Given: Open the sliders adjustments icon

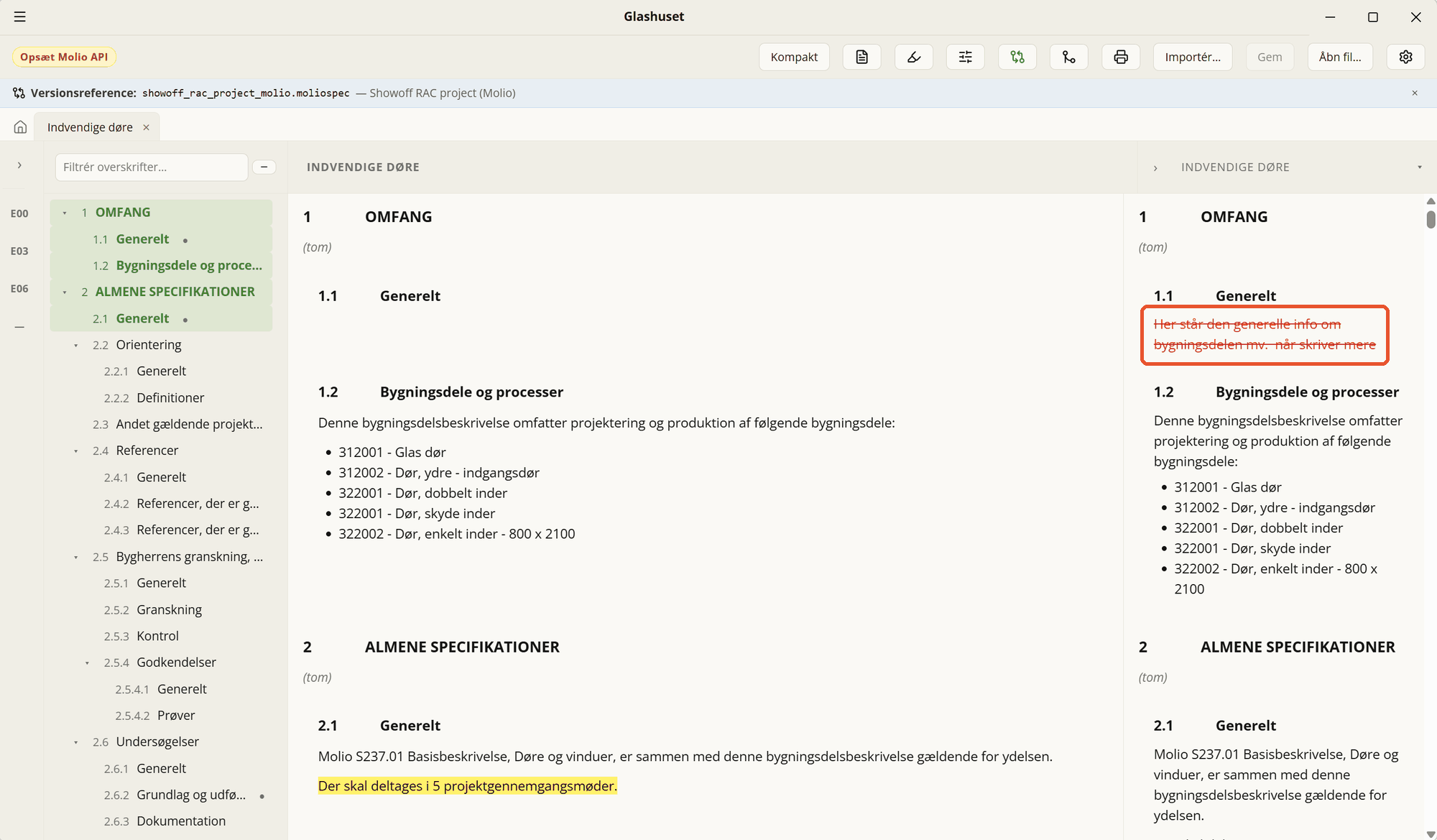Looking at the screenshot, I should click(966, 57).
